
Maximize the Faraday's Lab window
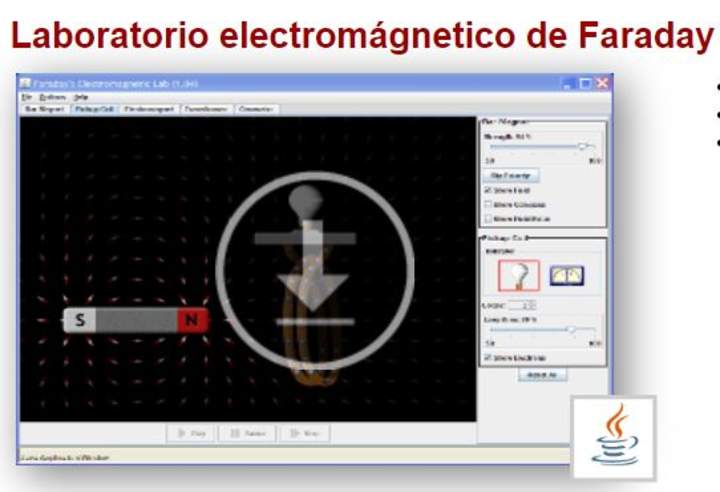pyautogui.click(x=585, y=83)
